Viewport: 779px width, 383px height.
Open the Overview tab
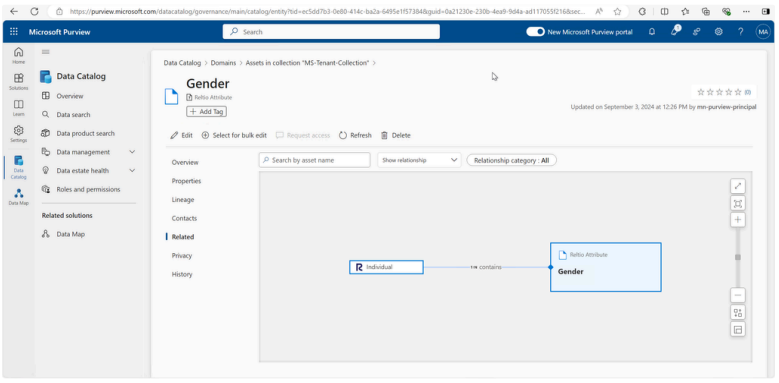(185, 162)
